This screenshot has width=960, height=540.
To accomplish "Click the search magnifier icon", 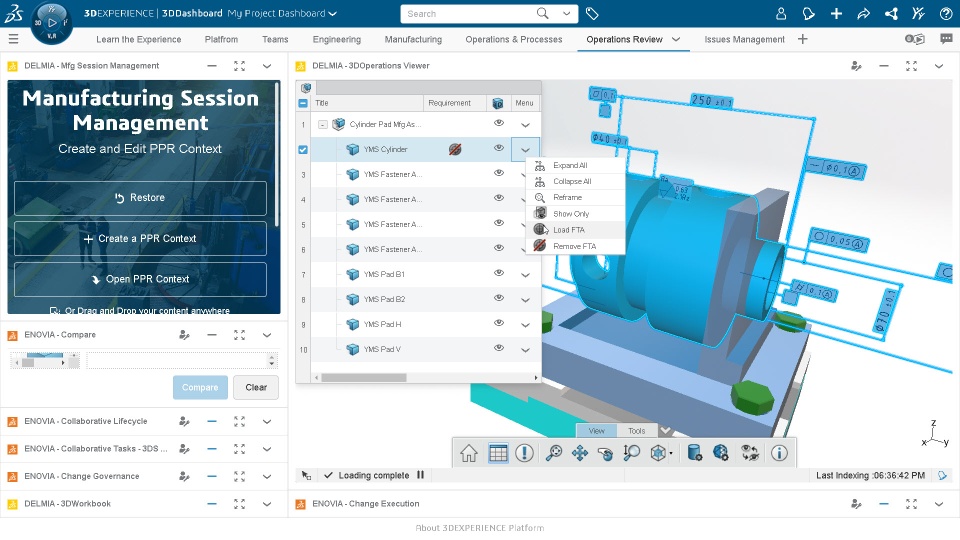I will pos(542,13).
